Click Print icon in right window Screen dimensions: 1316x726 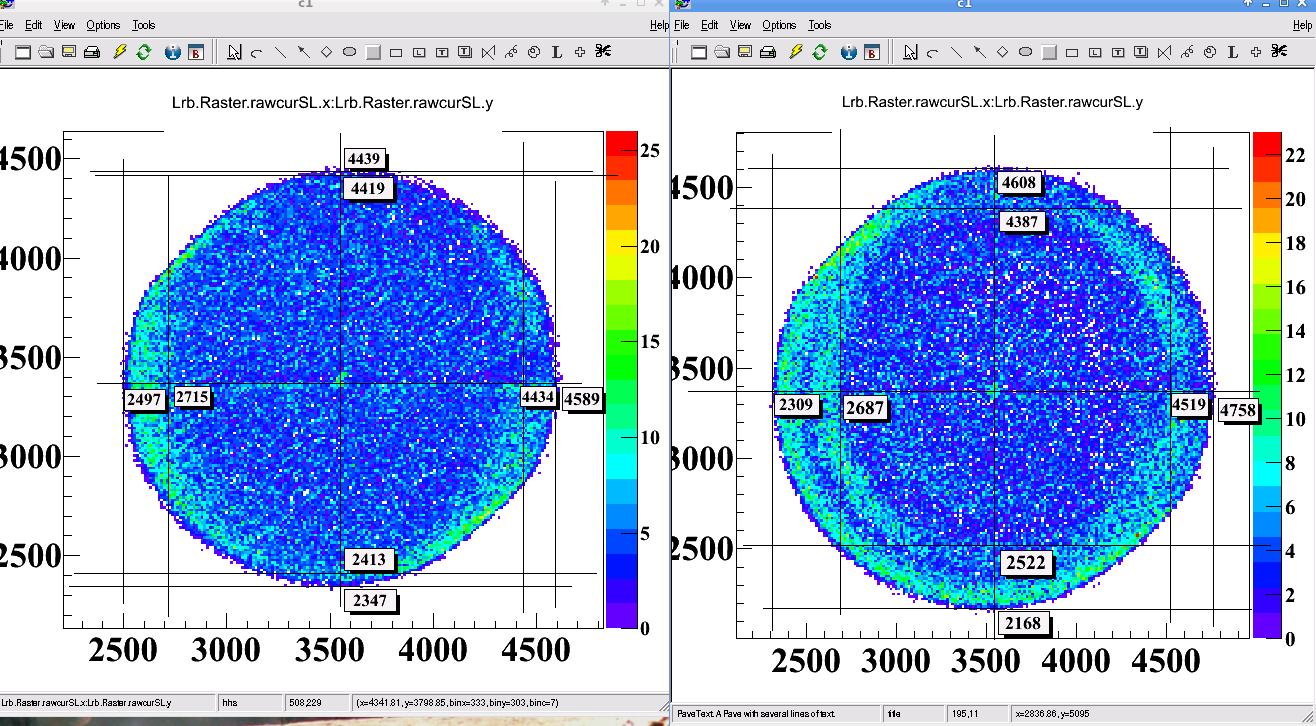pos(768,52)
